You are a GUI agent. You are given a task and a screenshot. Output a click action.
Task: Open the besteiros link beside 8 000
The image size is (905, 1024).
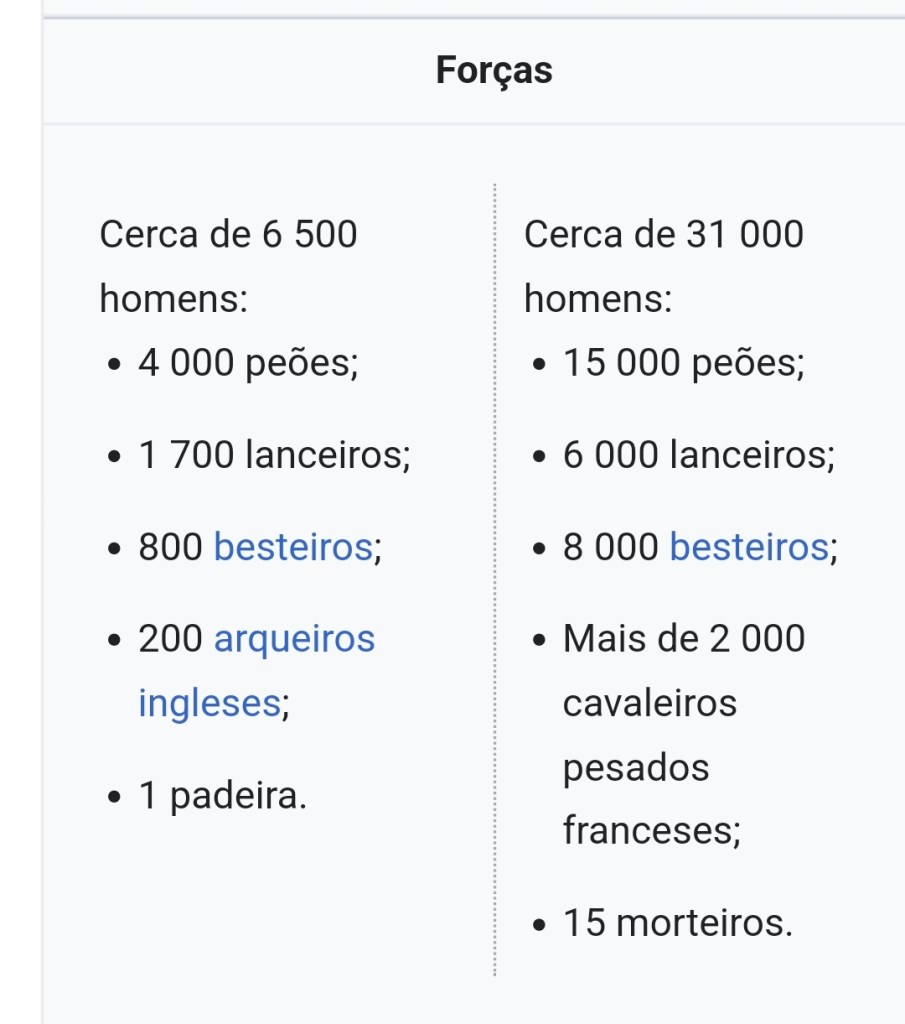(x=748, y=548)
